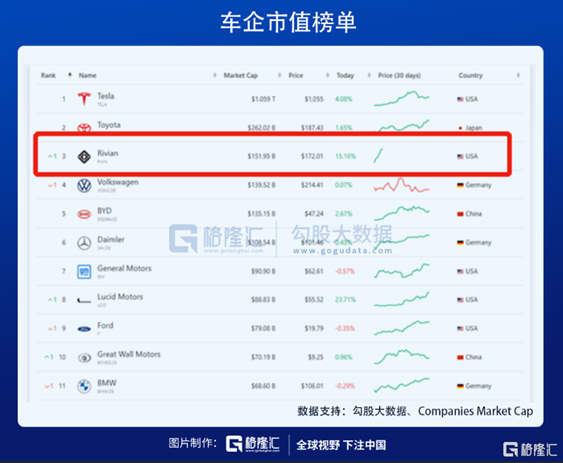563x463 pixels.
Task: Click the down arrow beside rank 4
Action: click(x=50, y=185)
